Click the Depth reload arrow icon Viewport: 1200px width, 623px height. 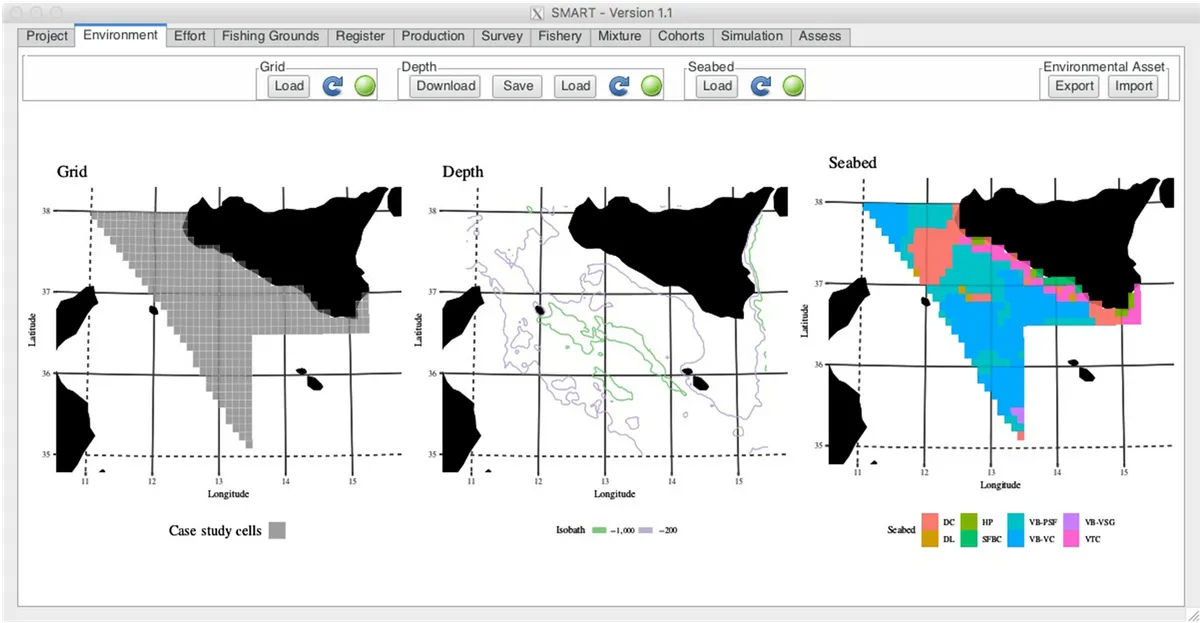click(x=620, y=86)
